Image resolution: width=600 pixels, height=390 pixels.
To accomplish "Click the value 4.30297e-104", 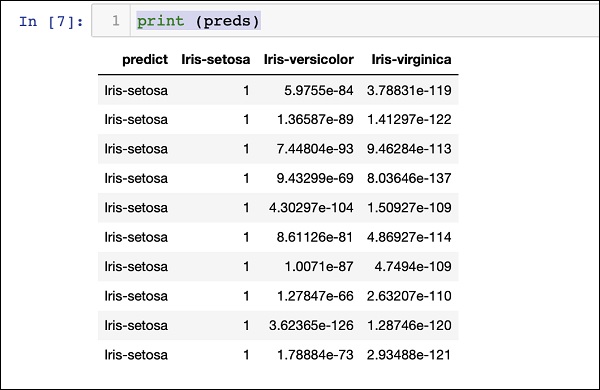I will coord(311,208).
